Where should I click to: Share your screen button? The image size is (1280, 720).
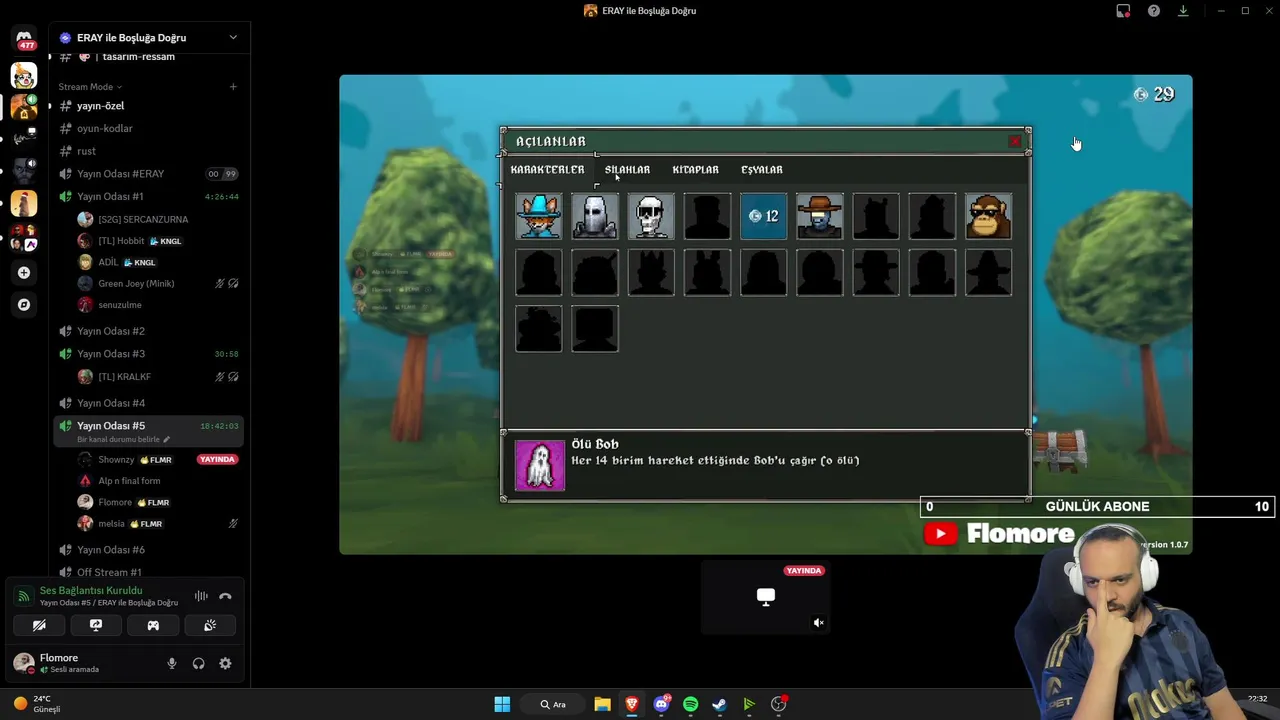pos(96,625)
